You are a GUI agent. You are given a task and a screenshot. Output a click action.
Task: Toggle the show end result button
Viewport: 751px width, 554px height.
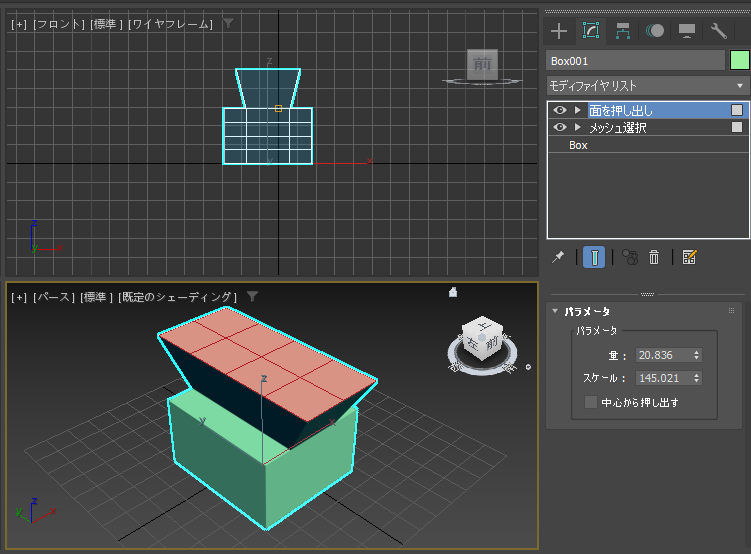[x=594, y=257]
